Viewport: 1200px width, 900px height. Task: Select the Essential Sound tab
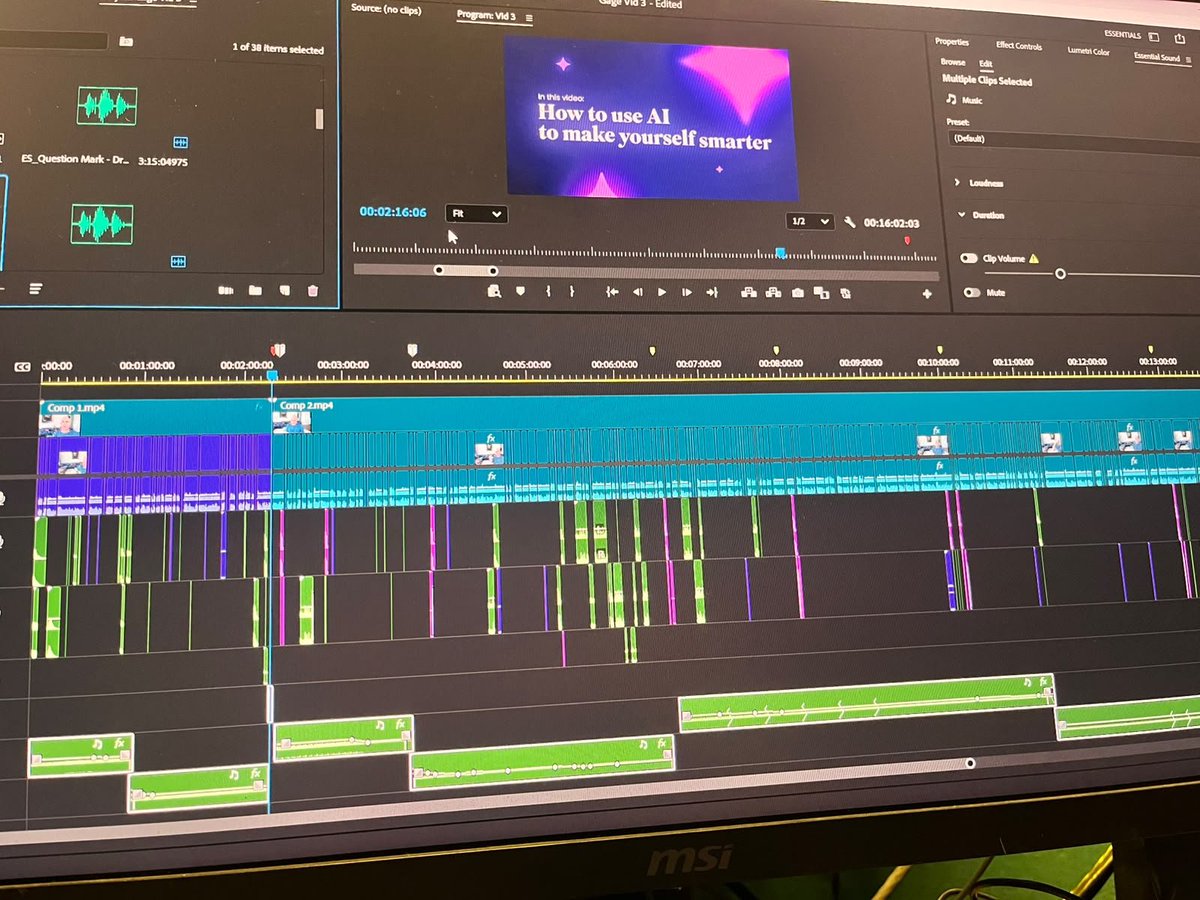1157,57
